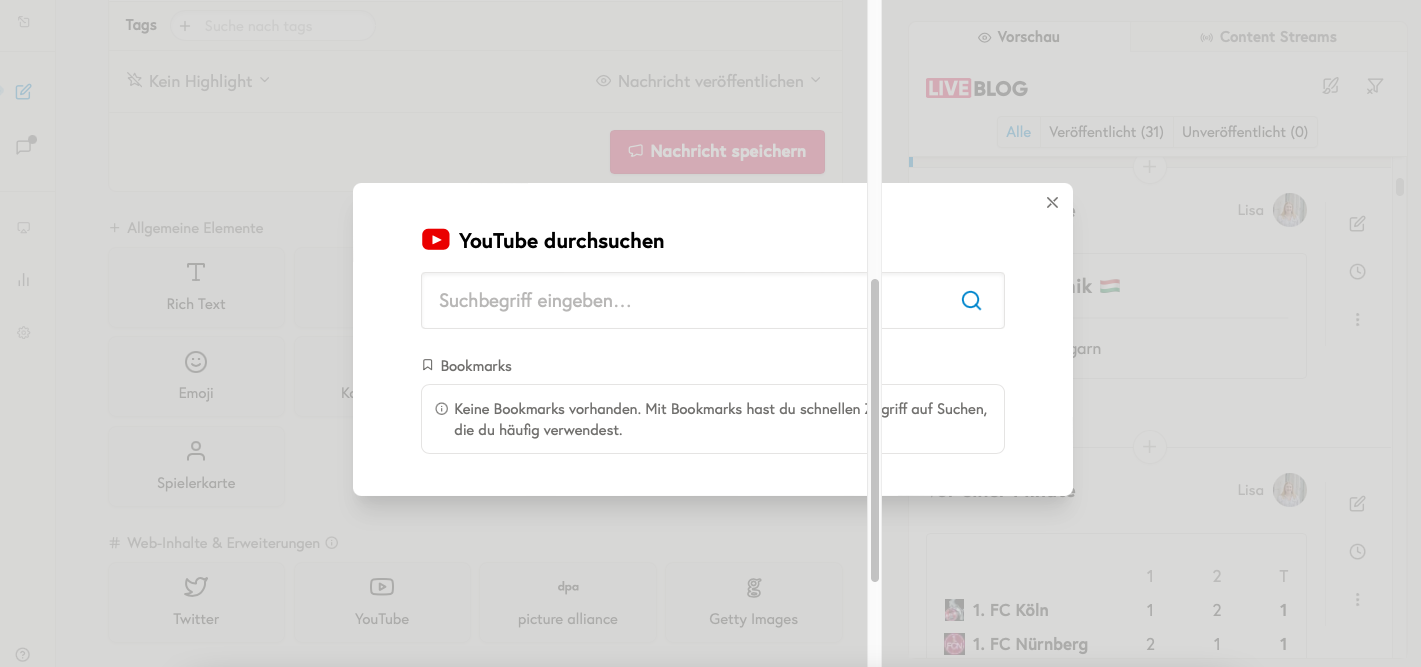Click Lisa's avatar on the first post

tap(1290, 210)
